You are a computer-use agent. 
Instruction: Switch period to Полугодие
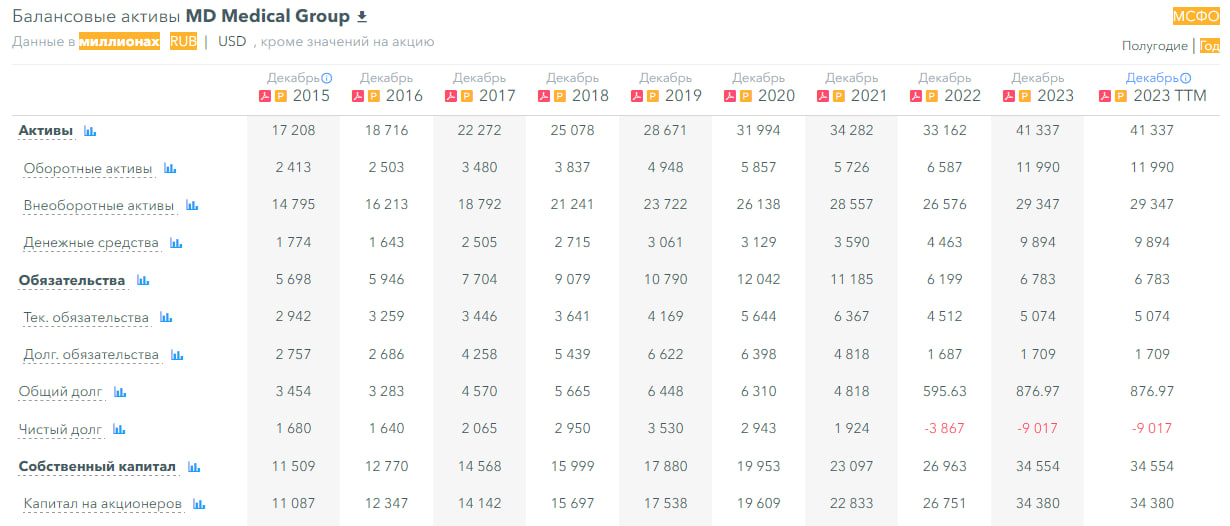tap(1155, 46)
